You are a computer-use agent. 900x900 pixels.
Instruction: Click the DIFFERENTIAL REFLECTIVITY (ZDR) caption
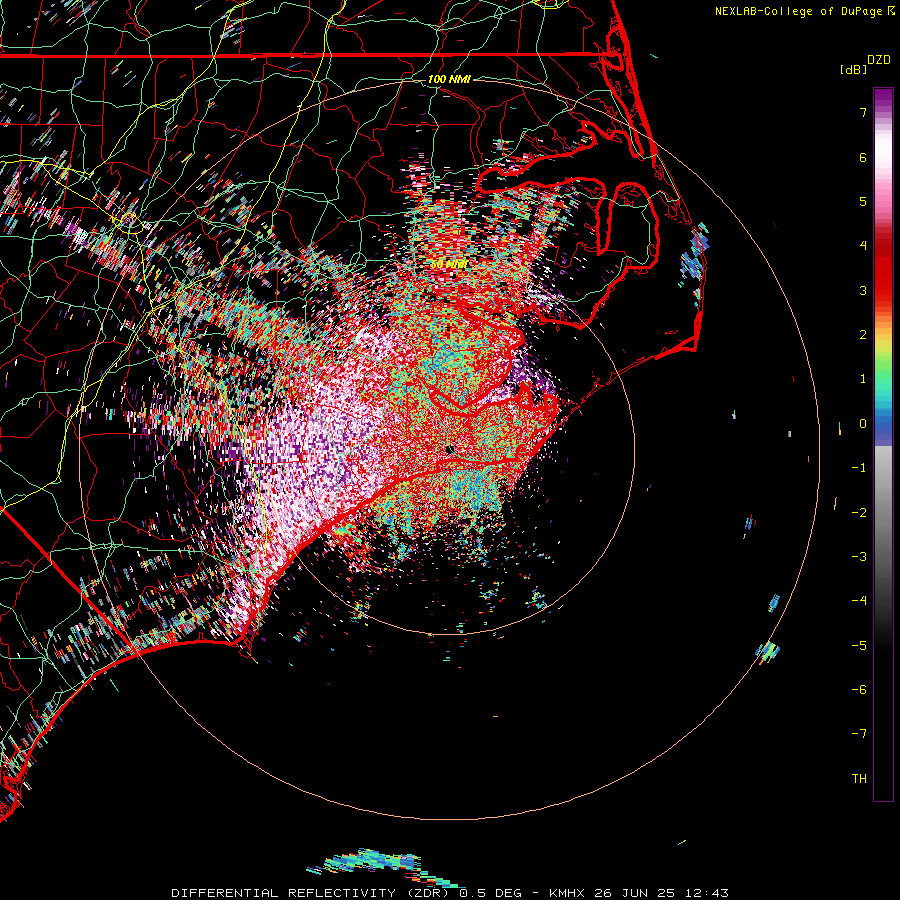click(313, 893)
